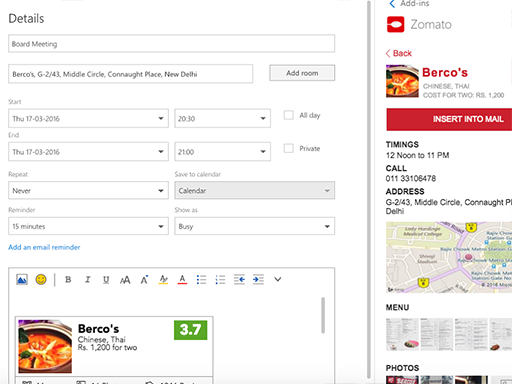This screenshot has width=512, height=384.
Task: Click the increase font size icon
Action: point(144,280)
